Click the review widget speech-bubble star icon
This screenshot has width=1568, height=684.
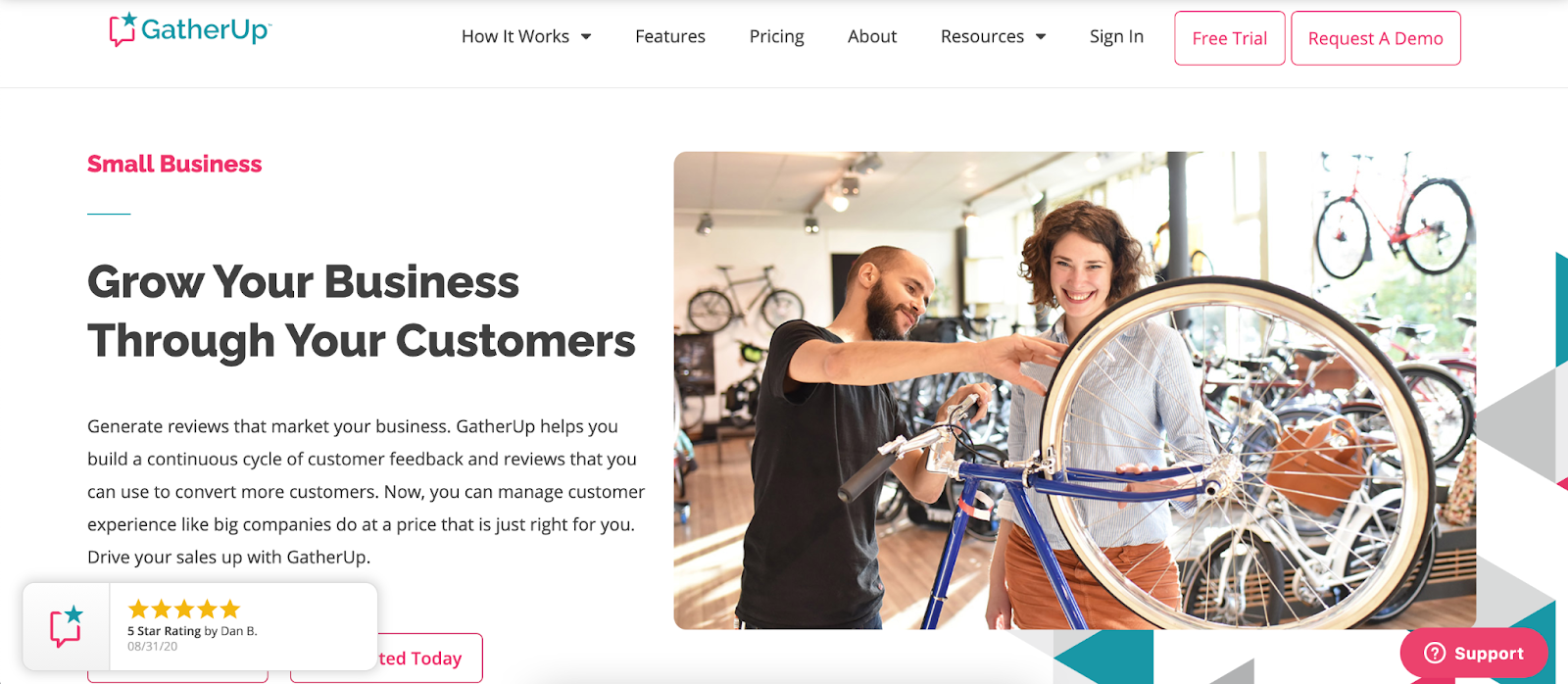pyautogui.click(x=67, y=627)
